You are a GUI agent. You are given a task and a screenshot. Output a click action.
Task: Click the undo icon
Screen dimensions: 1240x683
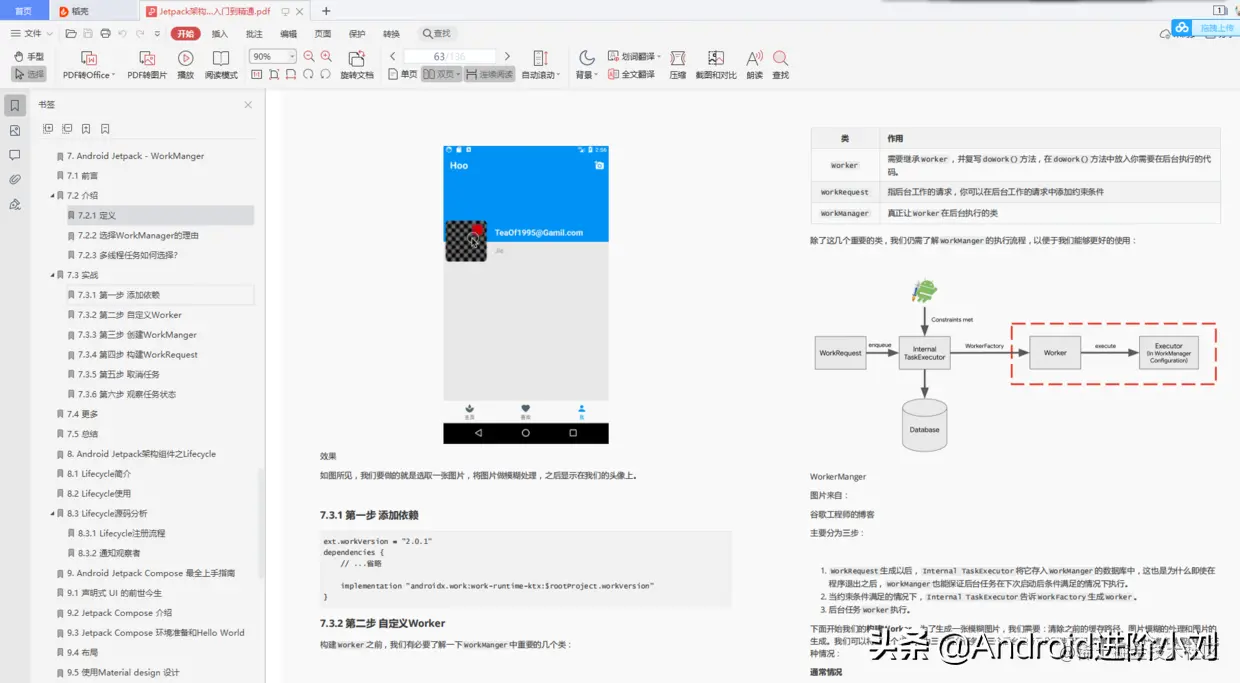(123, 34)
